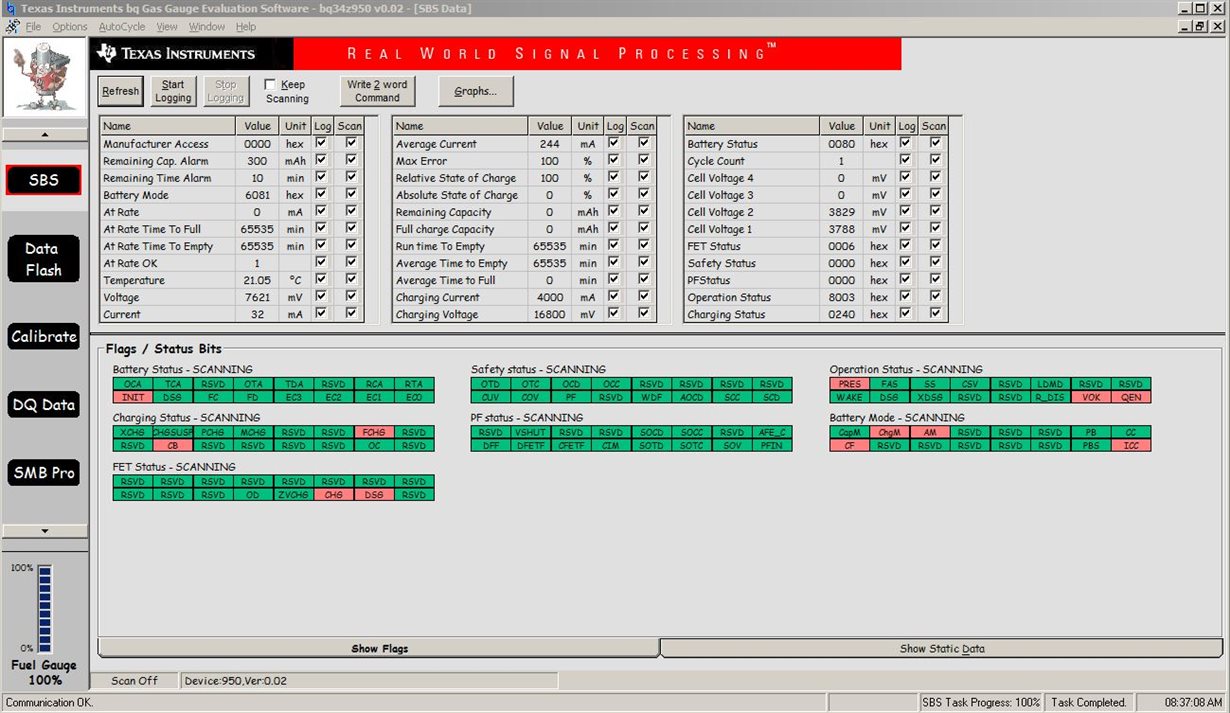The width and height of the screenshot is (1230, 713).
Task: Click the Remaining Cap. Alarm value 300
Action: pyautogui.click(x=257, y=161)
